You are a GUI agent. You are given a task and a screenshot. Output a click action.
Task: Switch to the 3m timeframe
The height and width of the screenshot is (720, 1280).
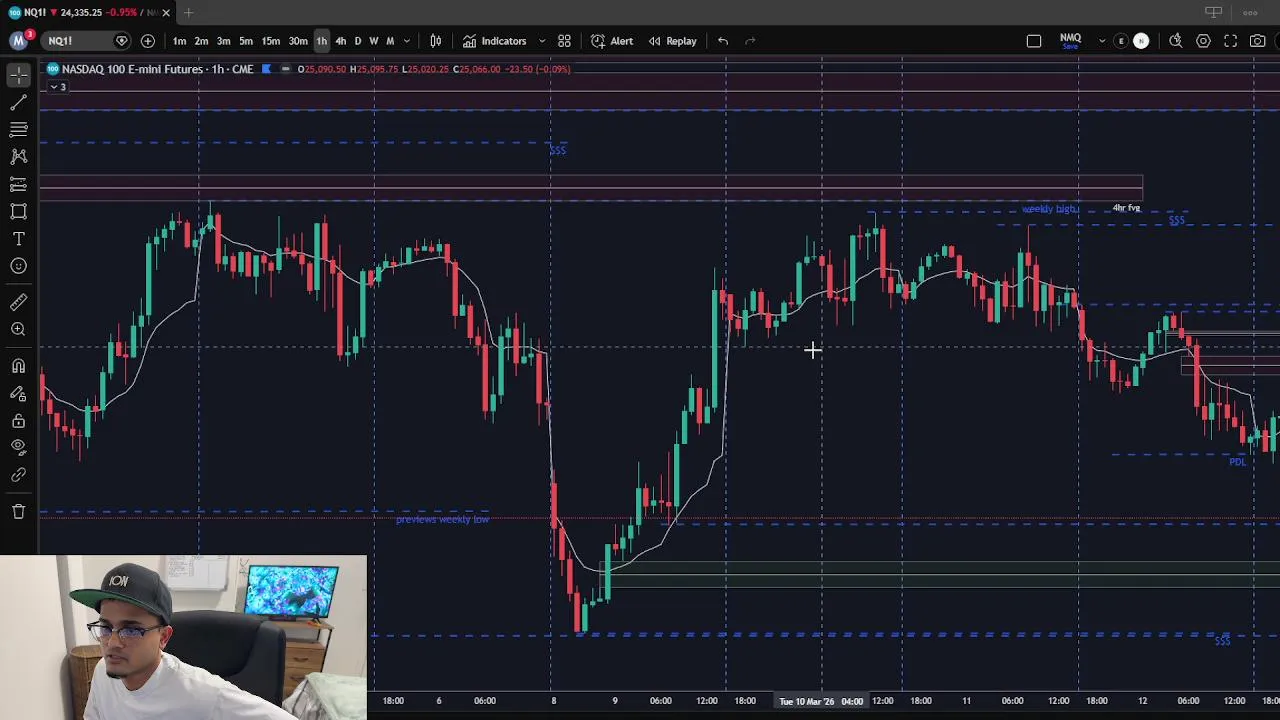(x=223, y=41)
